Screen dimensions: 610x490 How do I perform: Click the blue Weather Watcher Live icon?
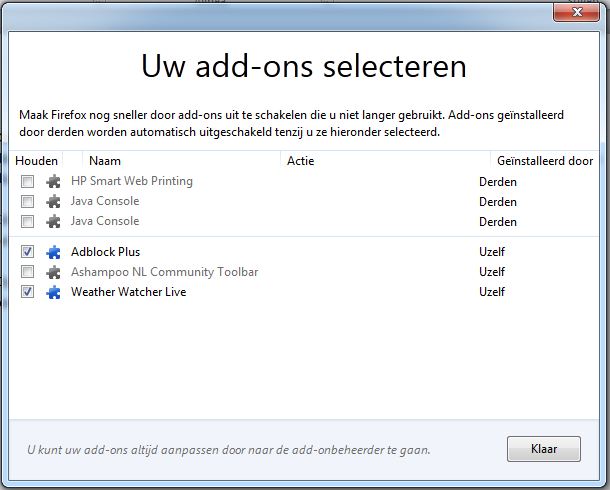tap(53, 292)
